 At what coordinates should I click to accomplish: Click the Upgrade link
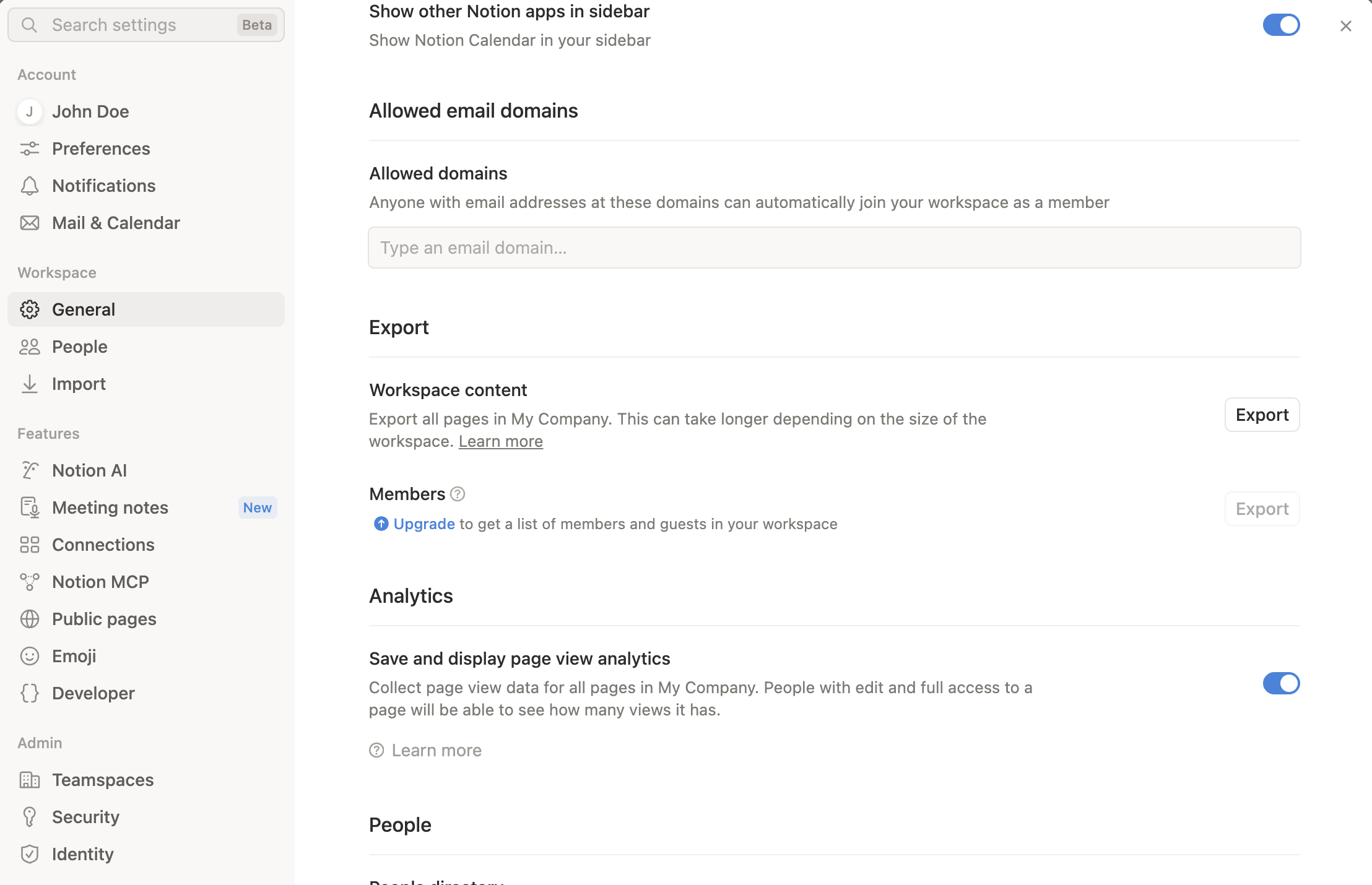(424, 524)
